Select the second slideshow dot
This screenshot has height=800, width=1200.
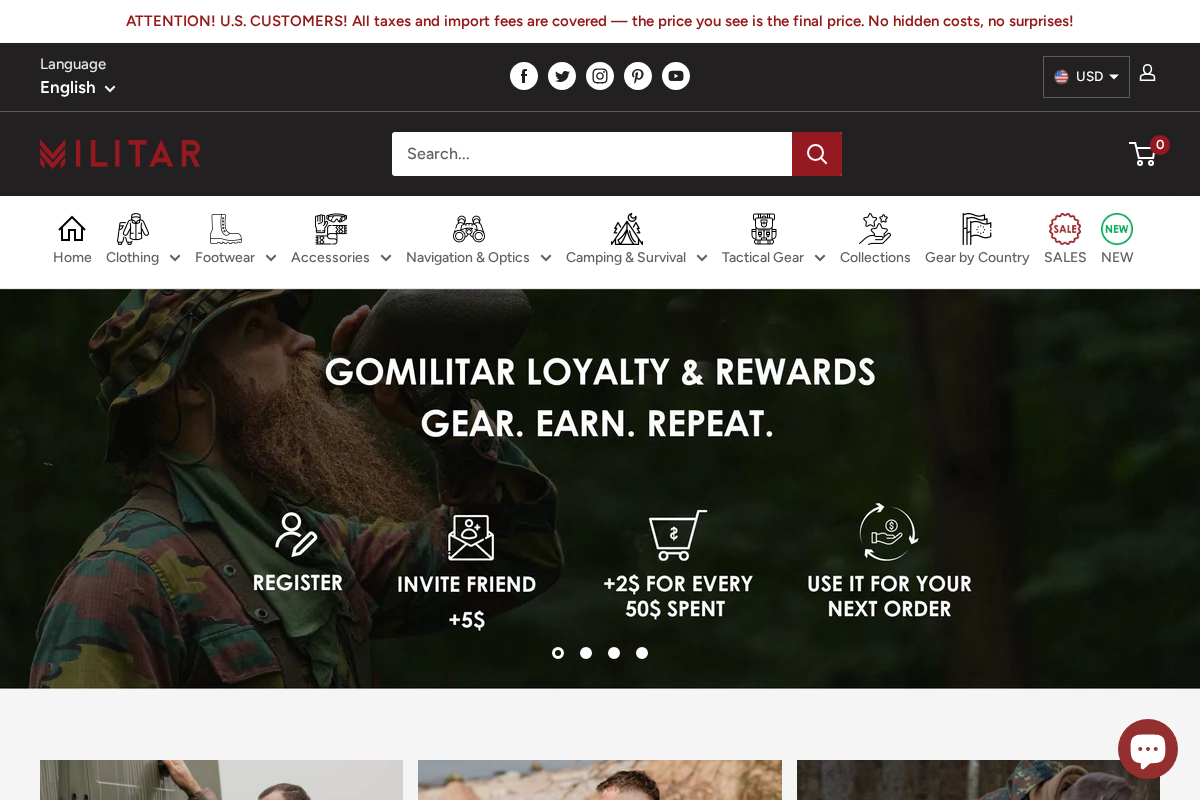click(586, 653)
